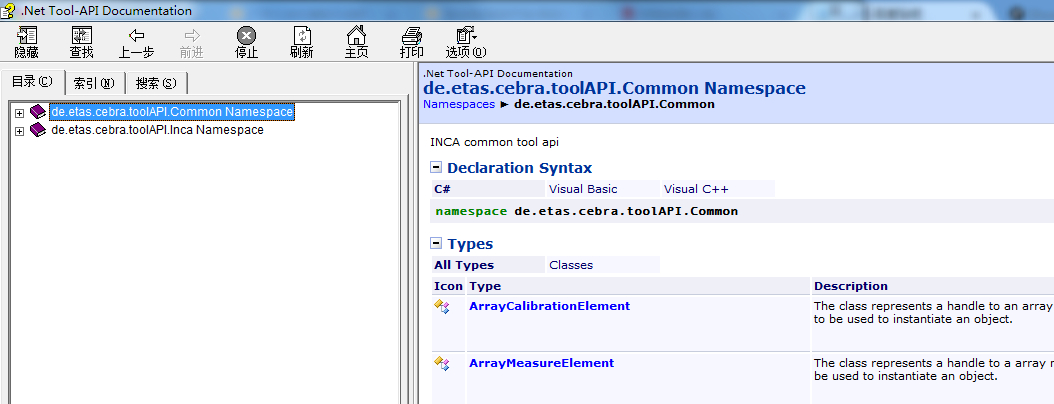Open the ArrayCalibrationElement class link
1054x404 pixels.
[549, 306]
